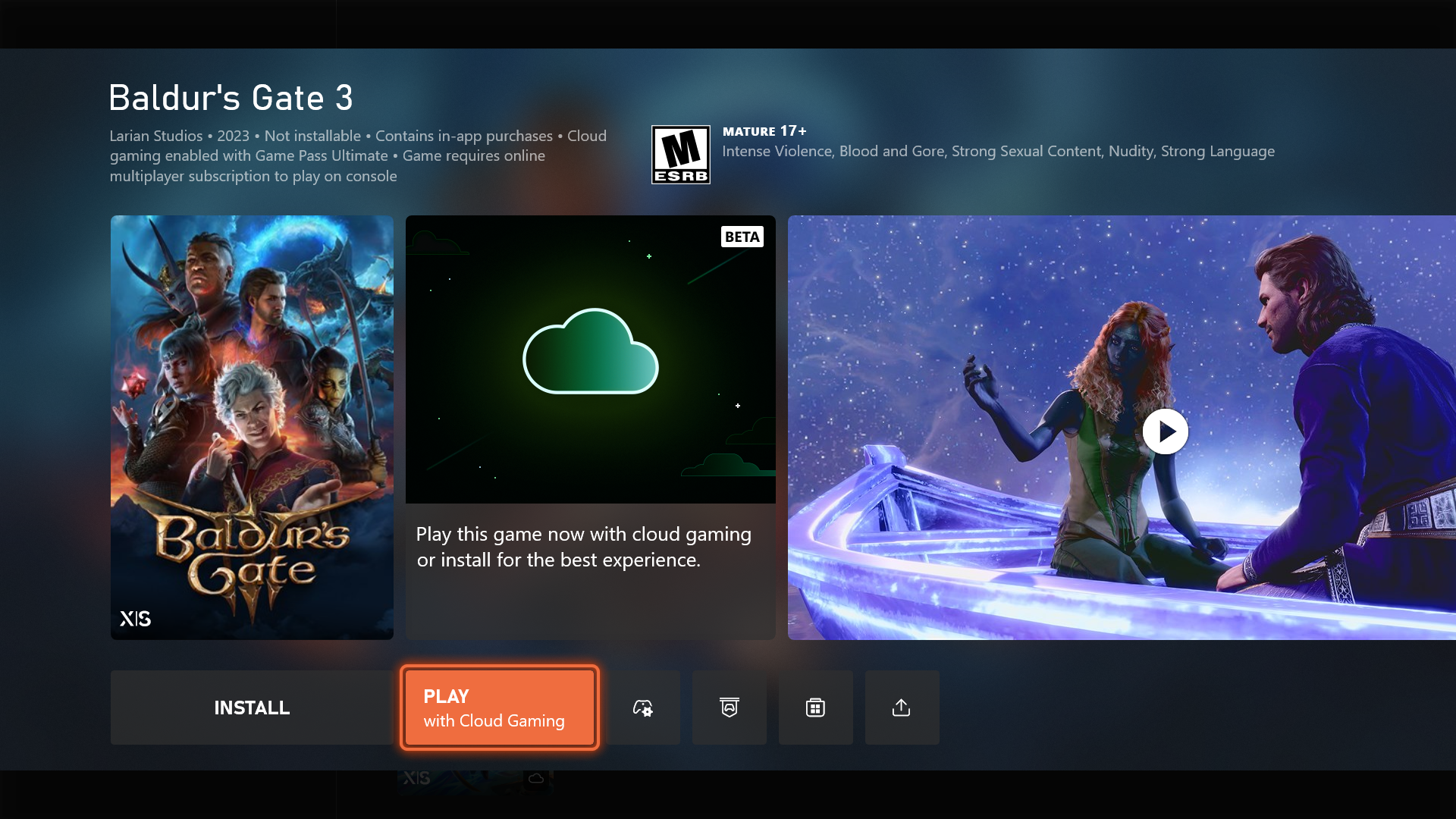Click the cloud gaming beta icon
The height and width of the screenshot is (819, 1456).
tap(590, 359)
